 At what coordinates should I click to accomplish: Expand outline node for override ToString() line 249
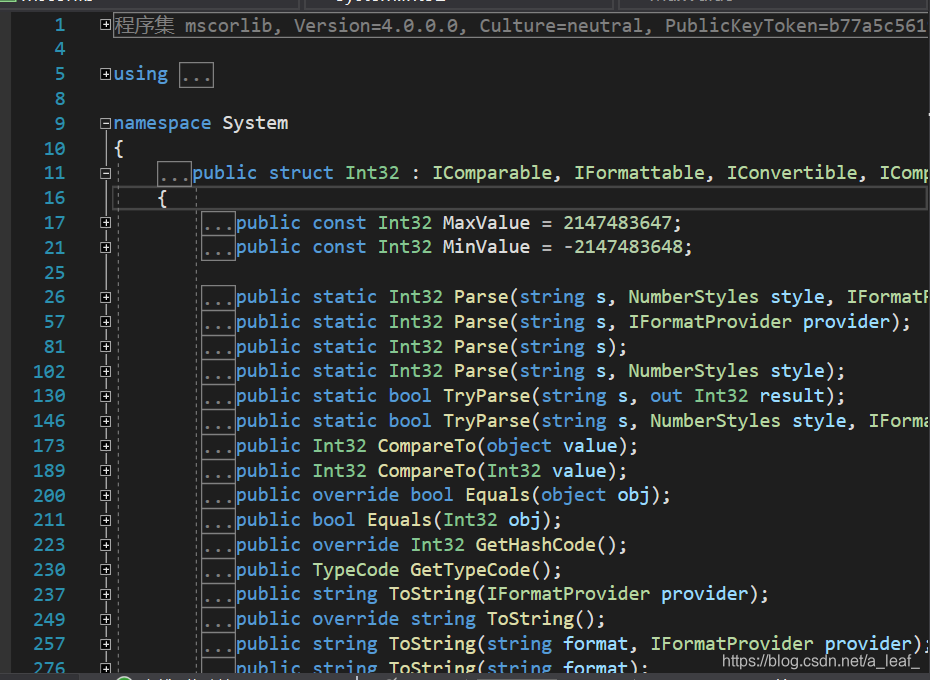tap(106, 619)
